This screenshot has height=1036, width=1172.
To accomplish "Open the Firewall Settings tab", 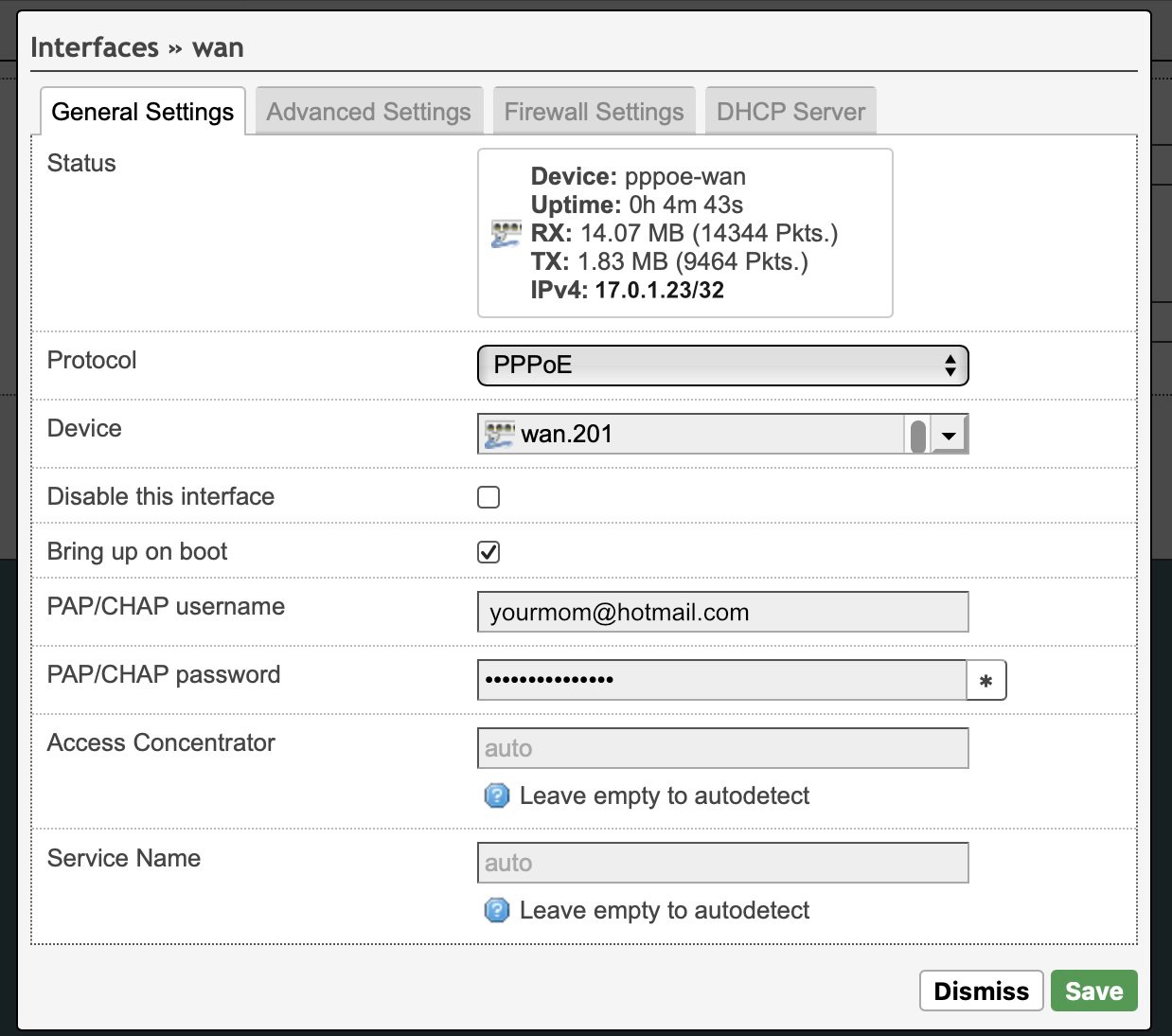I will [595, 112].
